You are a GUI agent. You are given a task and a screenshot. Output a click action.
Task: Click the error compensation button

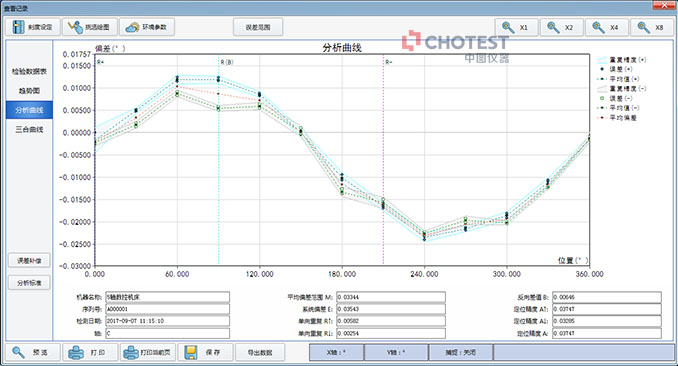(x=29, y=260)
